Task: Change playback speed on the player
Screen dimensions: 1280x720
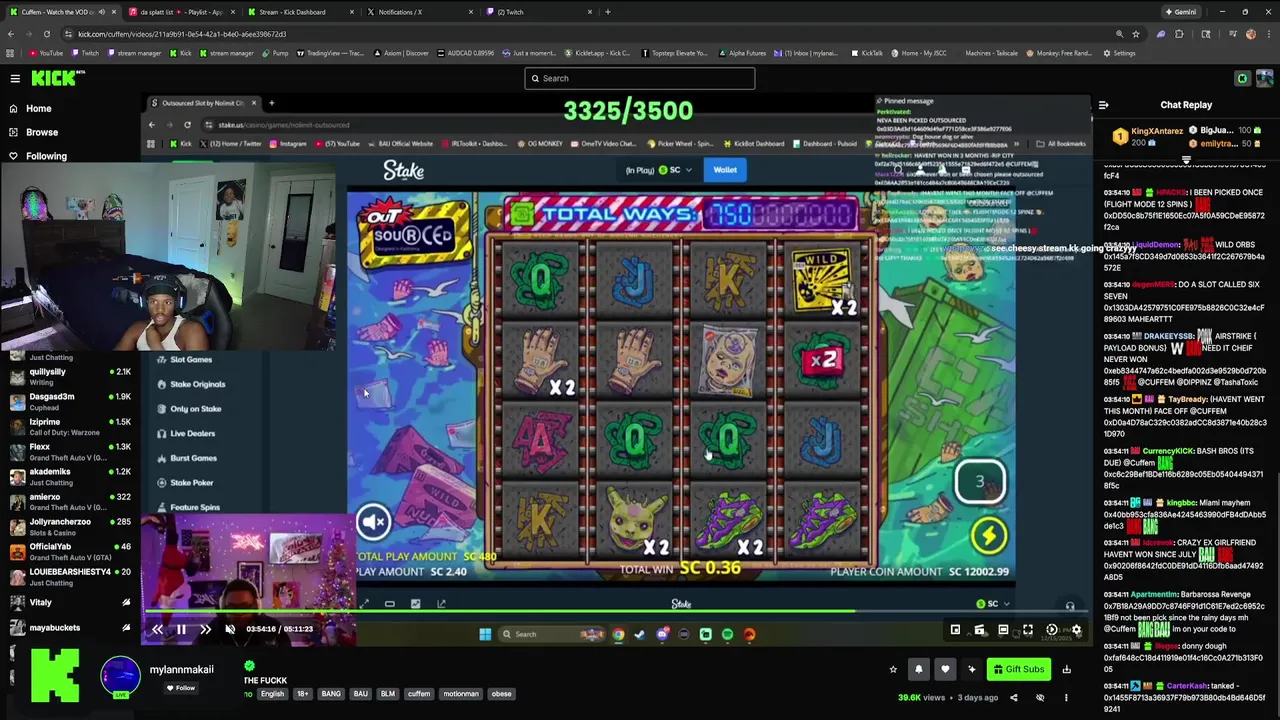Action: 1052,630
